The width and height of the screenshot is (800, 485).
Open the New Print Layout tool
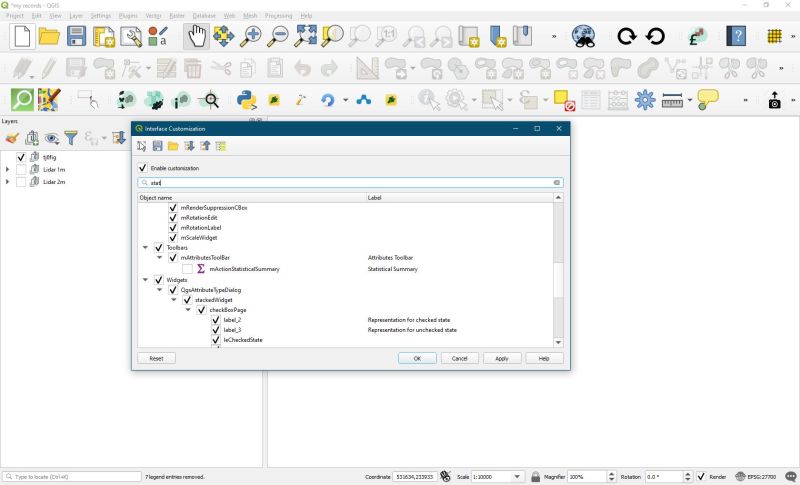coord(104,37)
